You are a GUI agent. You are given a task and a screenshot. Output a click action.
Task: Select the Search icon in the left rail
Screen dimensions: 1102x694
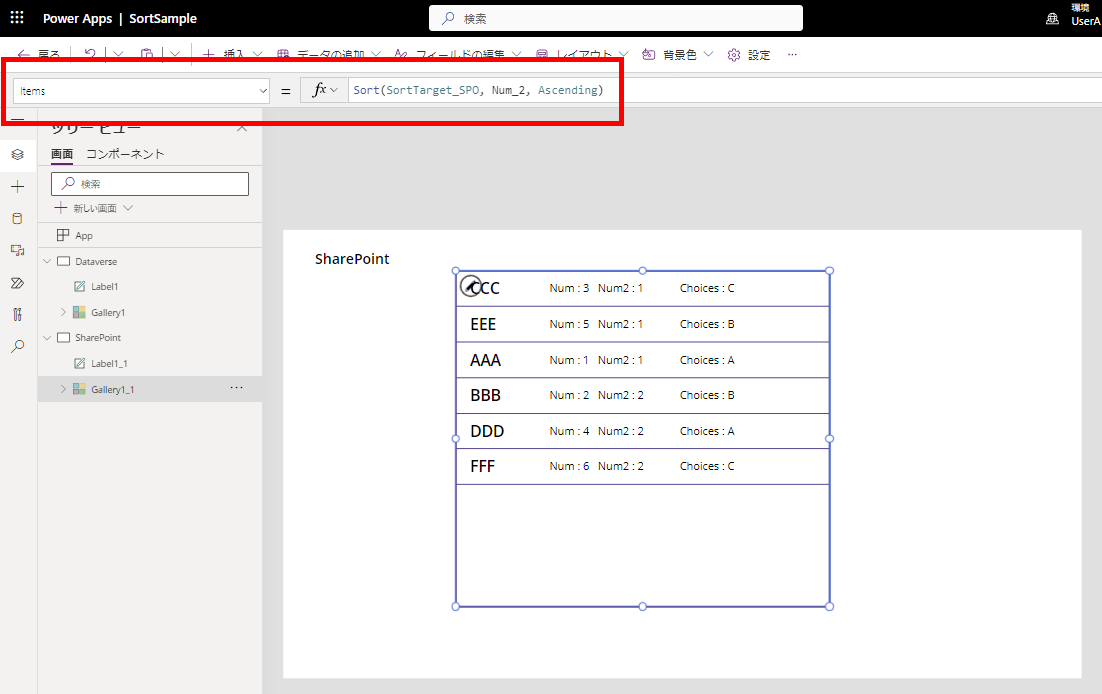(16, 347)
